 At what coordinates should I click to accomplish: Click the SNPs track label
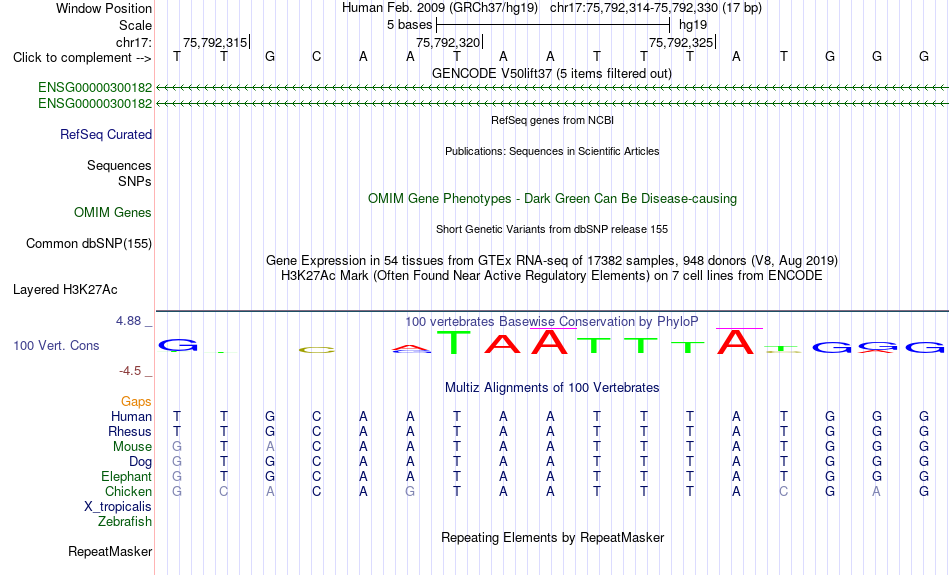pos(135,181)
